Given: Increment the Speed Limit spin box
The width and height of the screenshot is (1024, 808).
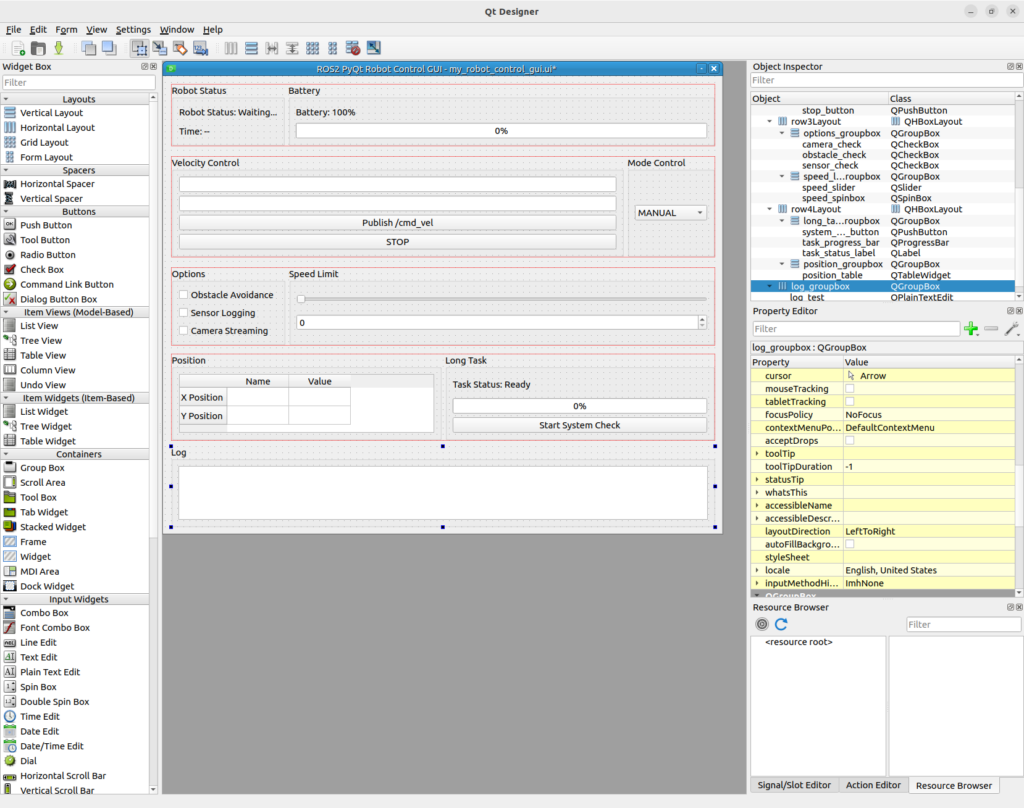Looking at the screenshot, I should [x=702, y=319].
